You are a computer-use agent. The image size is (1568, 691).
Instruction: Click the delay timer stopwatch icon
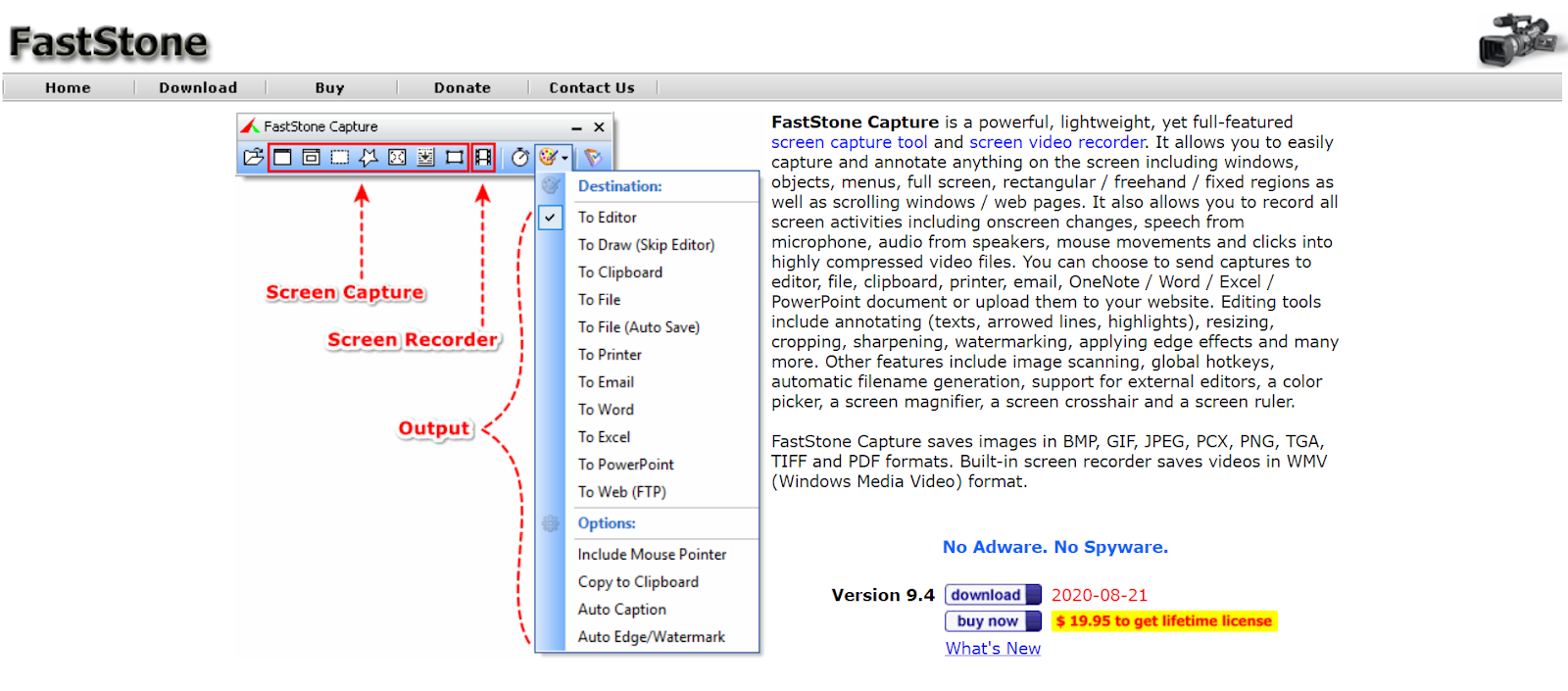point(519,157)
